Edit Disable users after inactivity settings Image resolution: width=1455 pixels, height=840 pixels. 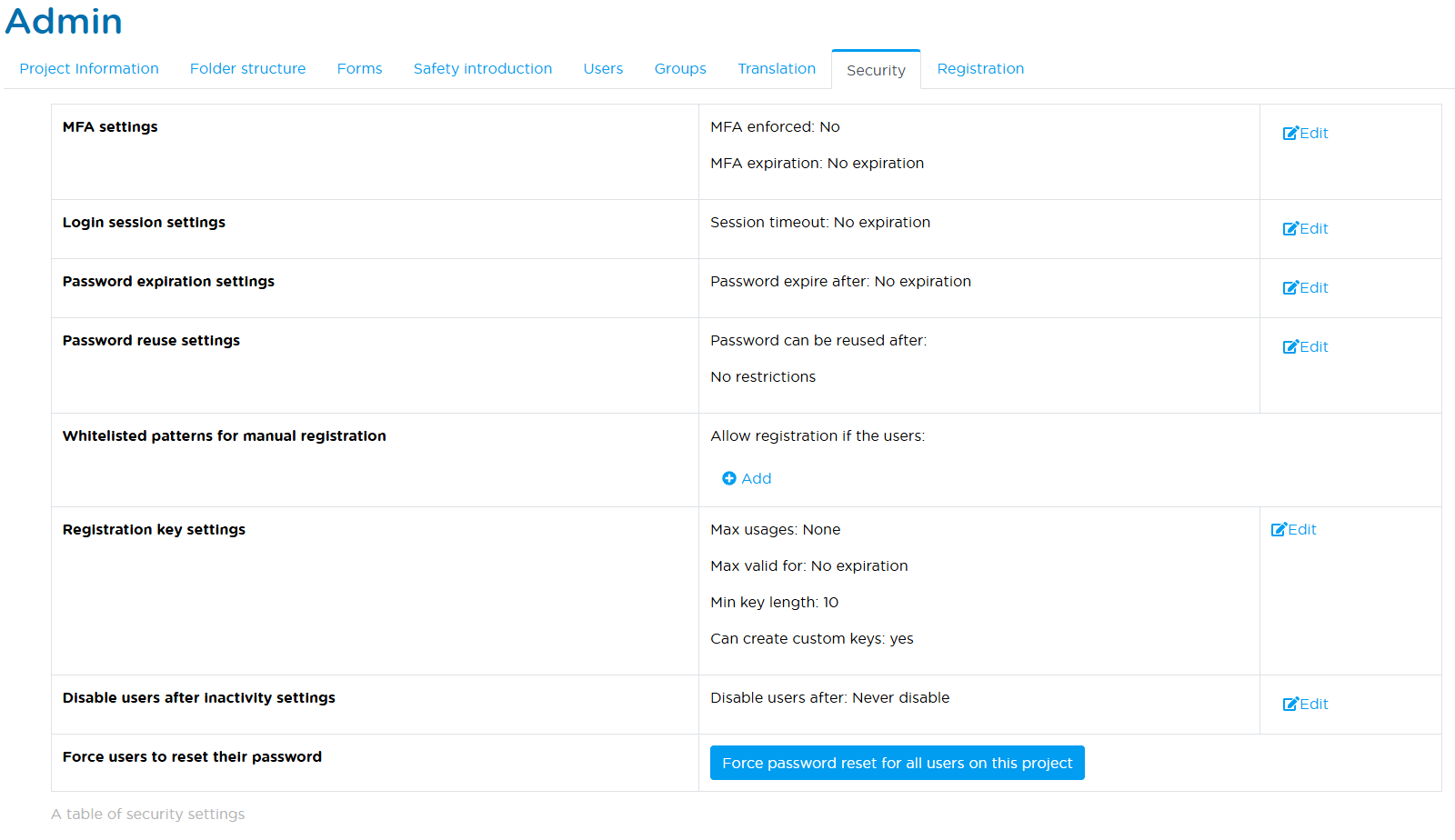[1305, 705]
